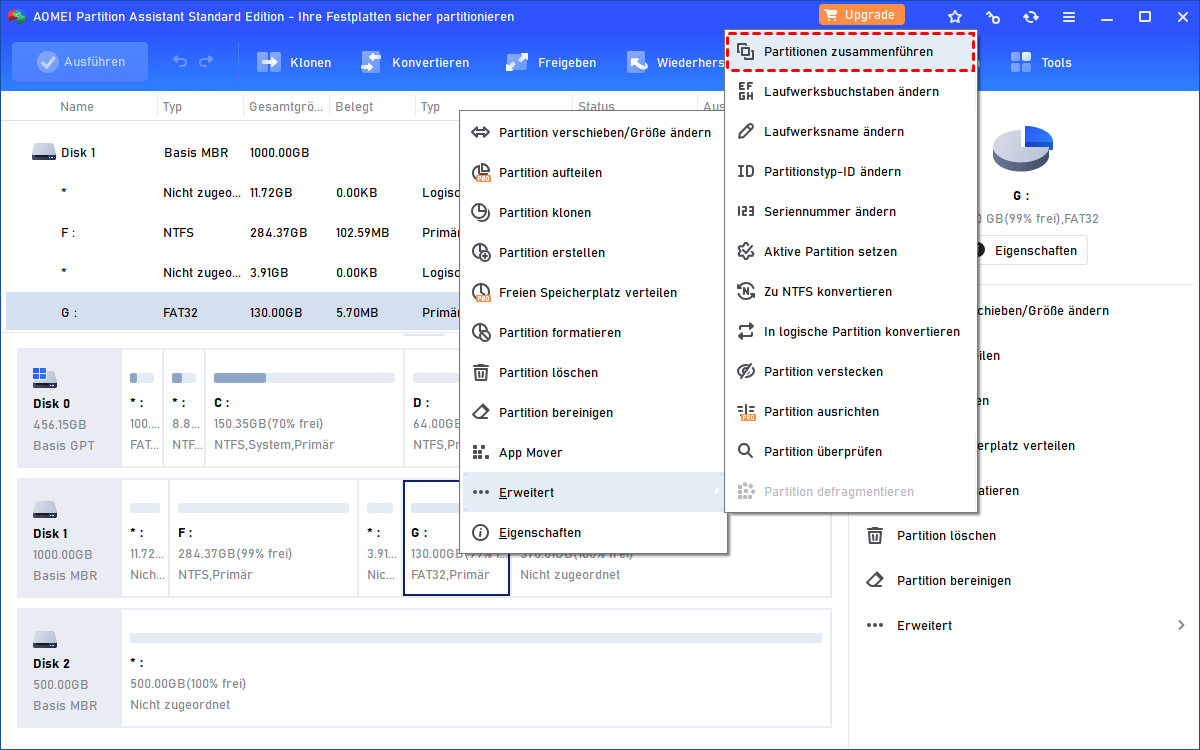Click the redo arrow icon in toolbar

pyautogui.click(x=206, y=62)
